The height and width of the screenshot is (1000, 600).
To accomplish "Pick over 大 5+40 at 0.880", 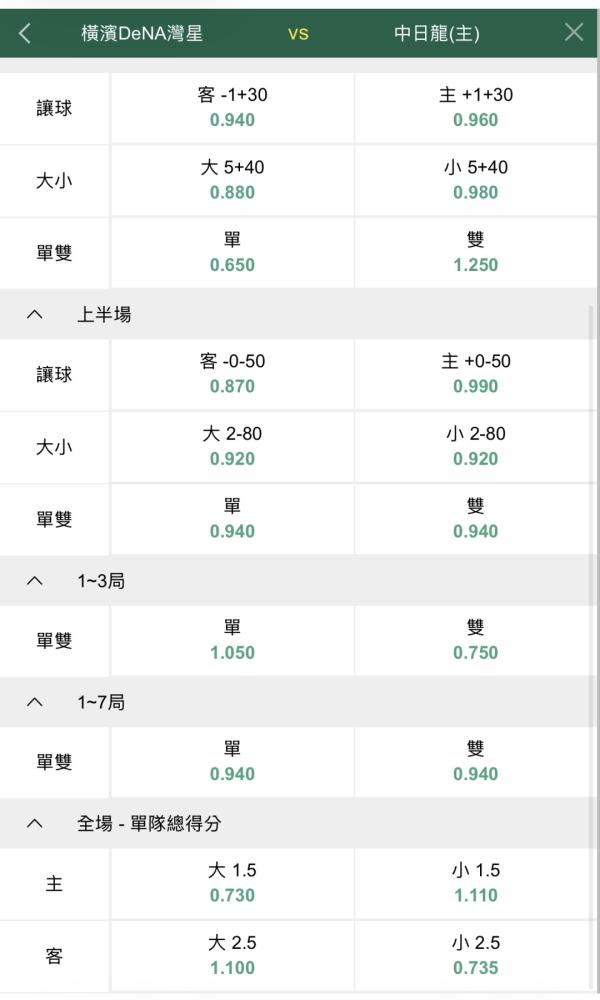I will point(232,180).
